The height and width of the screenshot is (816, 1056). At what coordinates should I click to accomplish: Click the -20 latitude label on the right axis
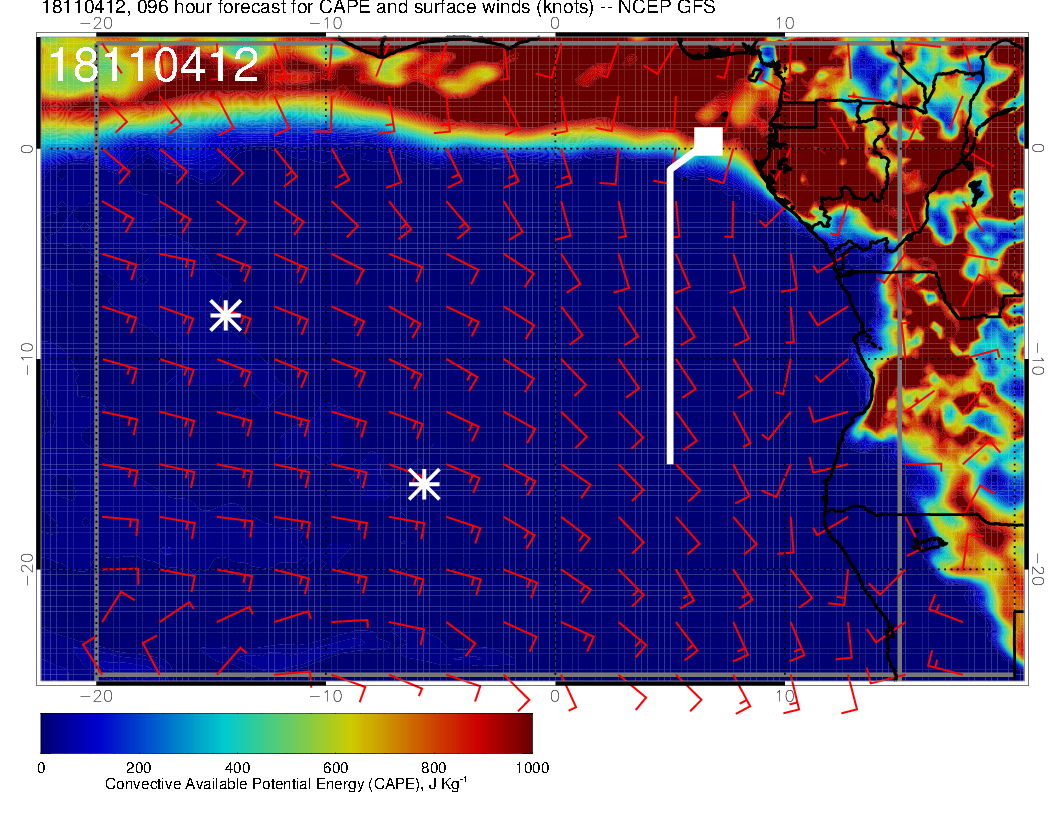point(1040,568)
